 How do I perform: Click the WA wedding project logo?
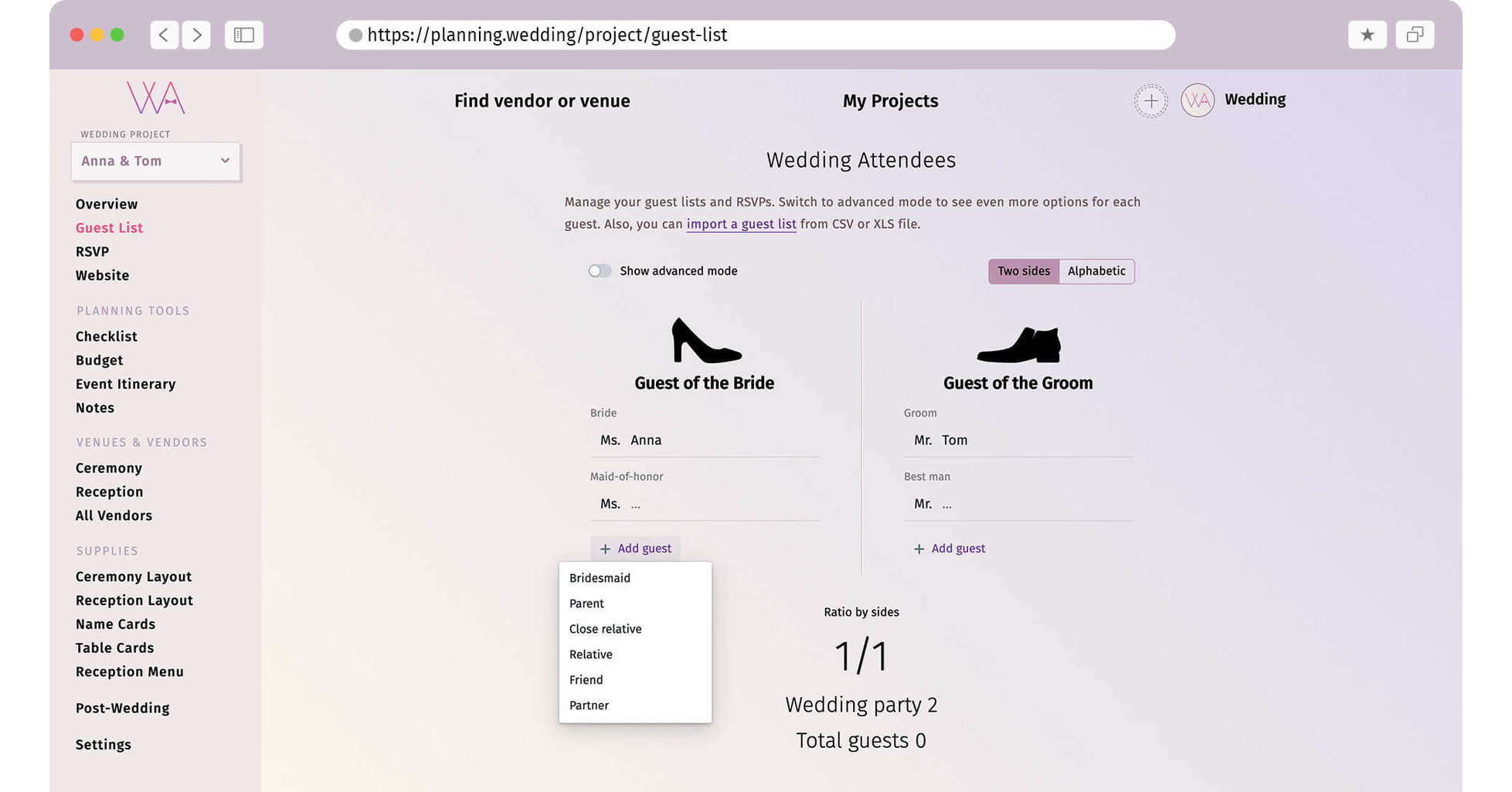[155, 98]
